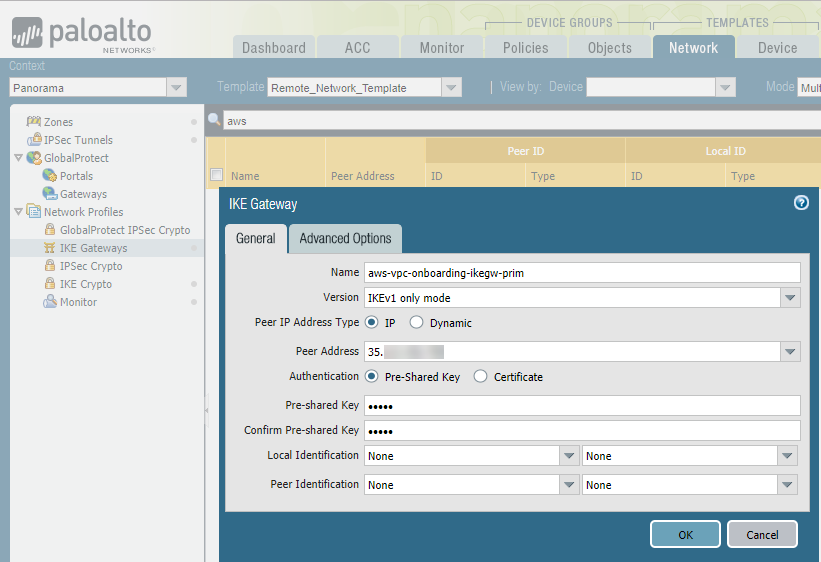Open the Template selection dropdown
The width and height of the screenshot is (821, 562).
point(452,88)
